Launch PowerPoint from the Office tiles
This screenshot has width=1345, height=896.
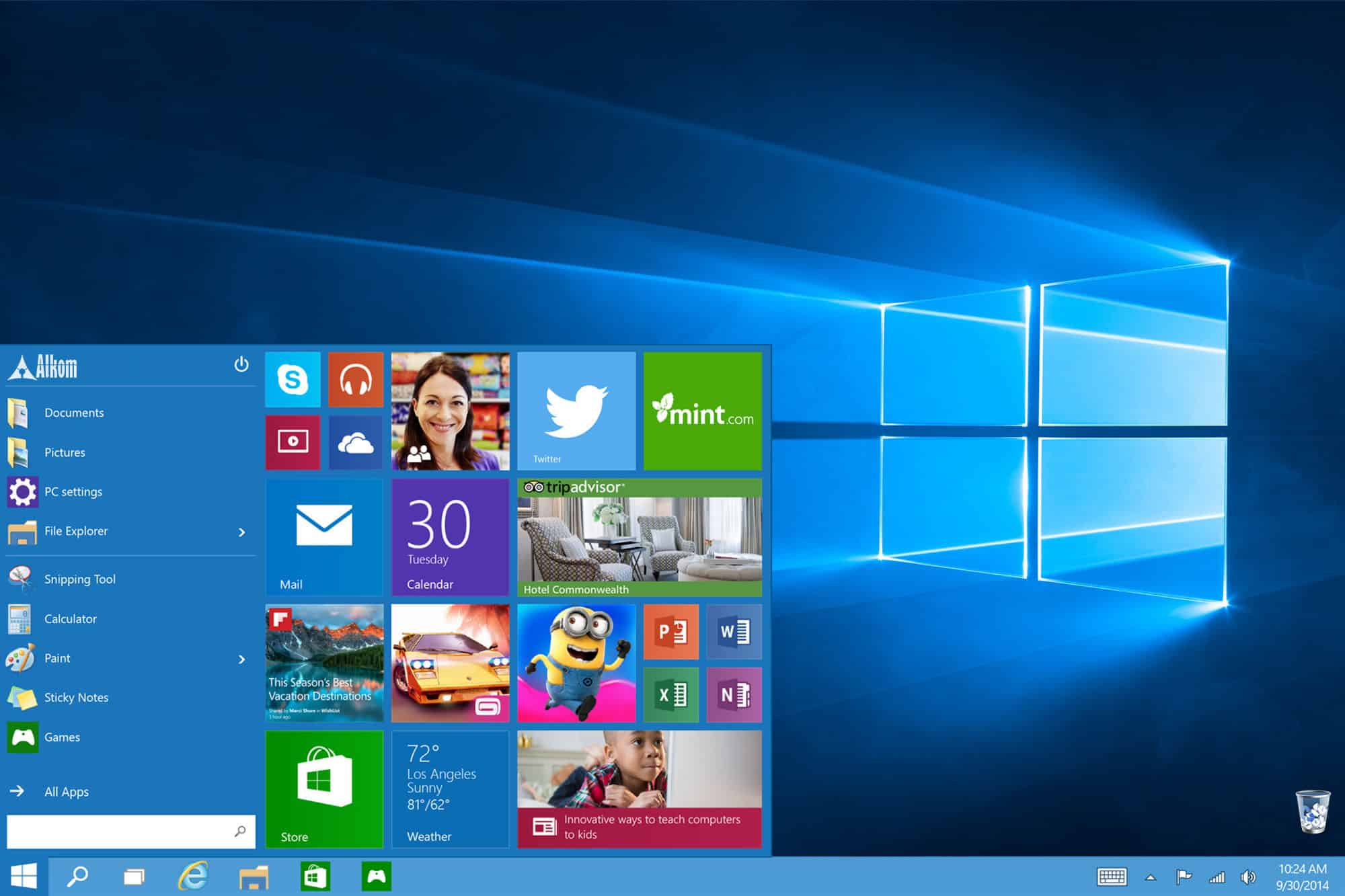[671, 632]
